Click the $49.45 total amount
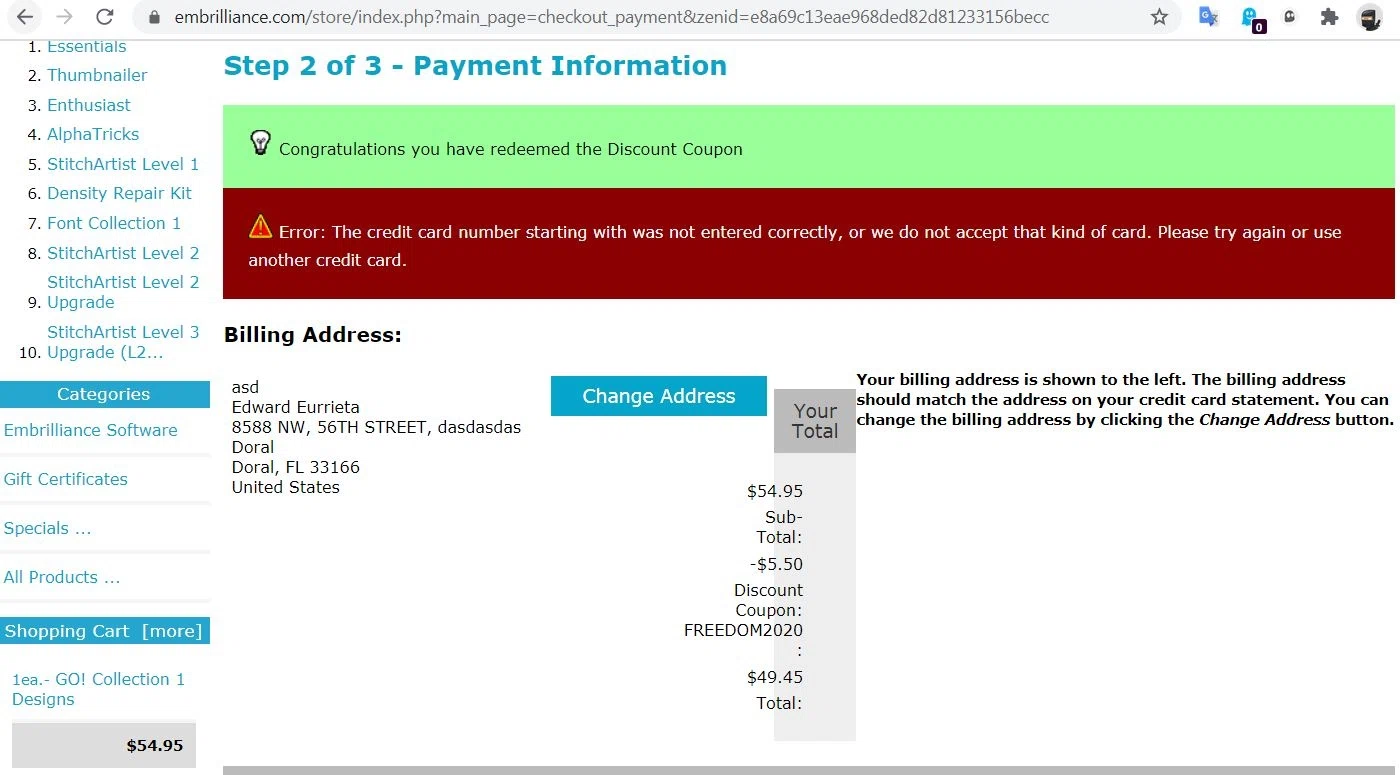 (x=775, y=677)
